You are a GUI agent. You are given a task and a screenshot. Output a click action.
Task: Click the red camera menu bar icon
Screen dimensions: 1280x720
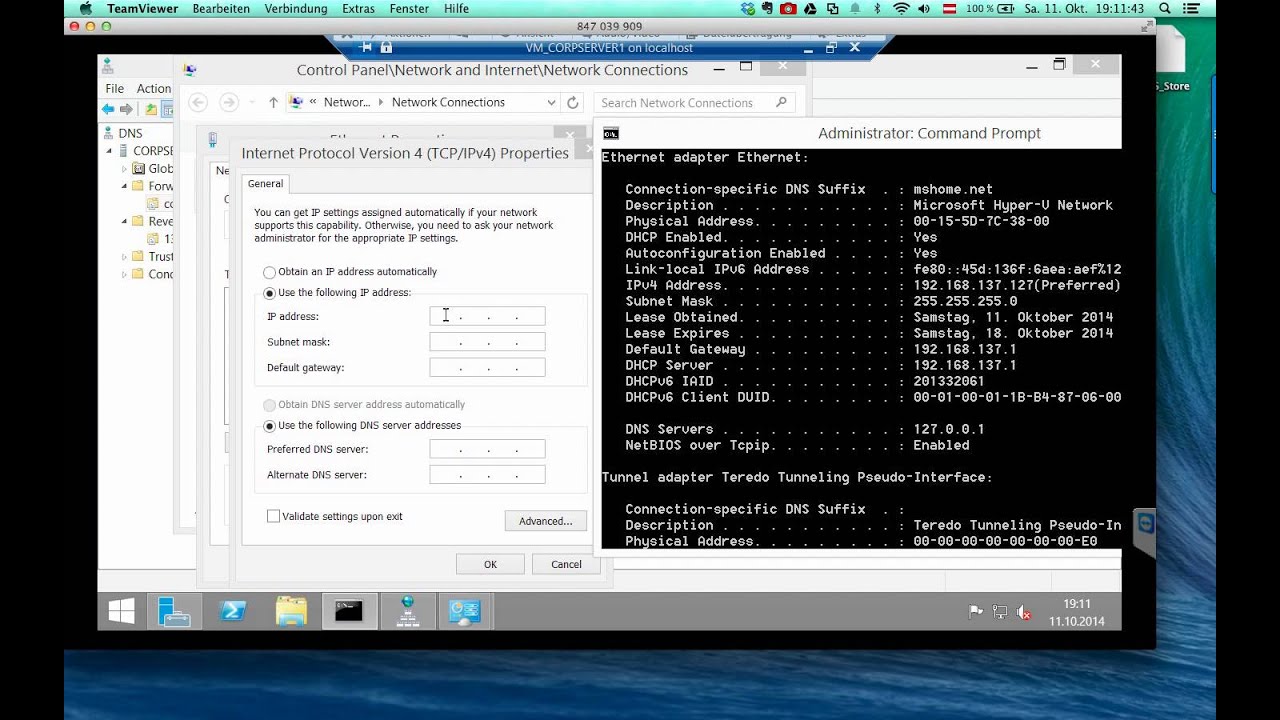pos(789,8)
